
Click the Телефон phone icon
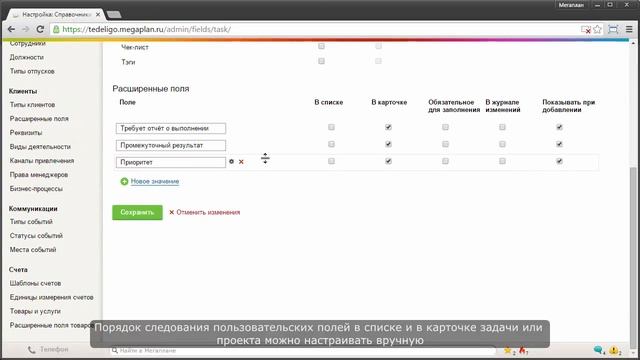pos(31,350)
